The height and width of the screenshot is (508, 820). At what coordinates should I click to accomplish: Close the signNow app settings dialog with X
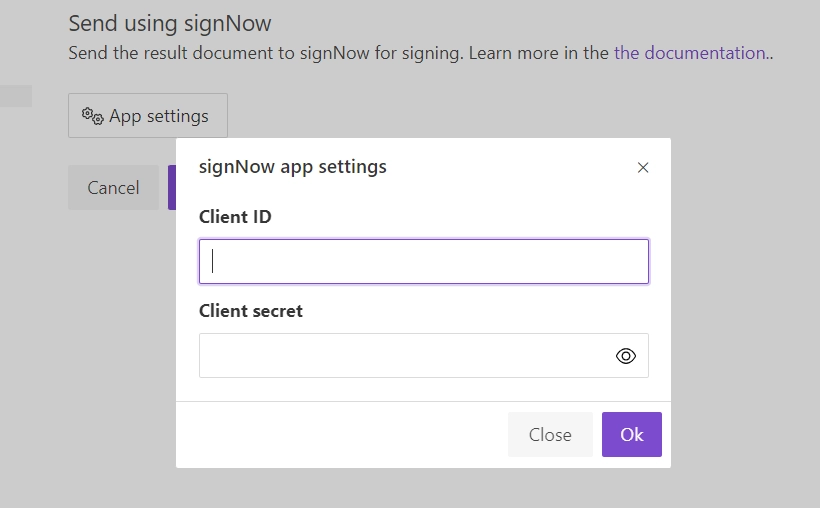[x=643, y=167]
